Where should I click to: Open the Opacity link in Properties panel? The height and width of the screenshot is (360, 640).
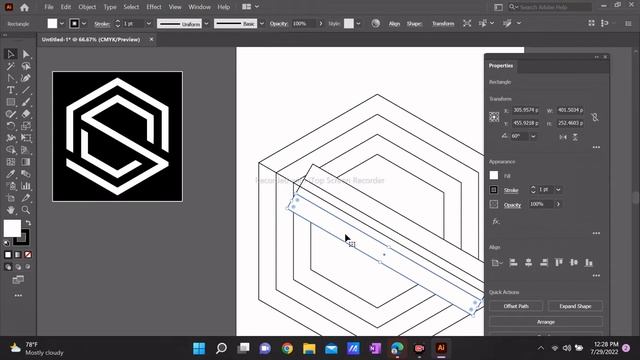(512, 205)
